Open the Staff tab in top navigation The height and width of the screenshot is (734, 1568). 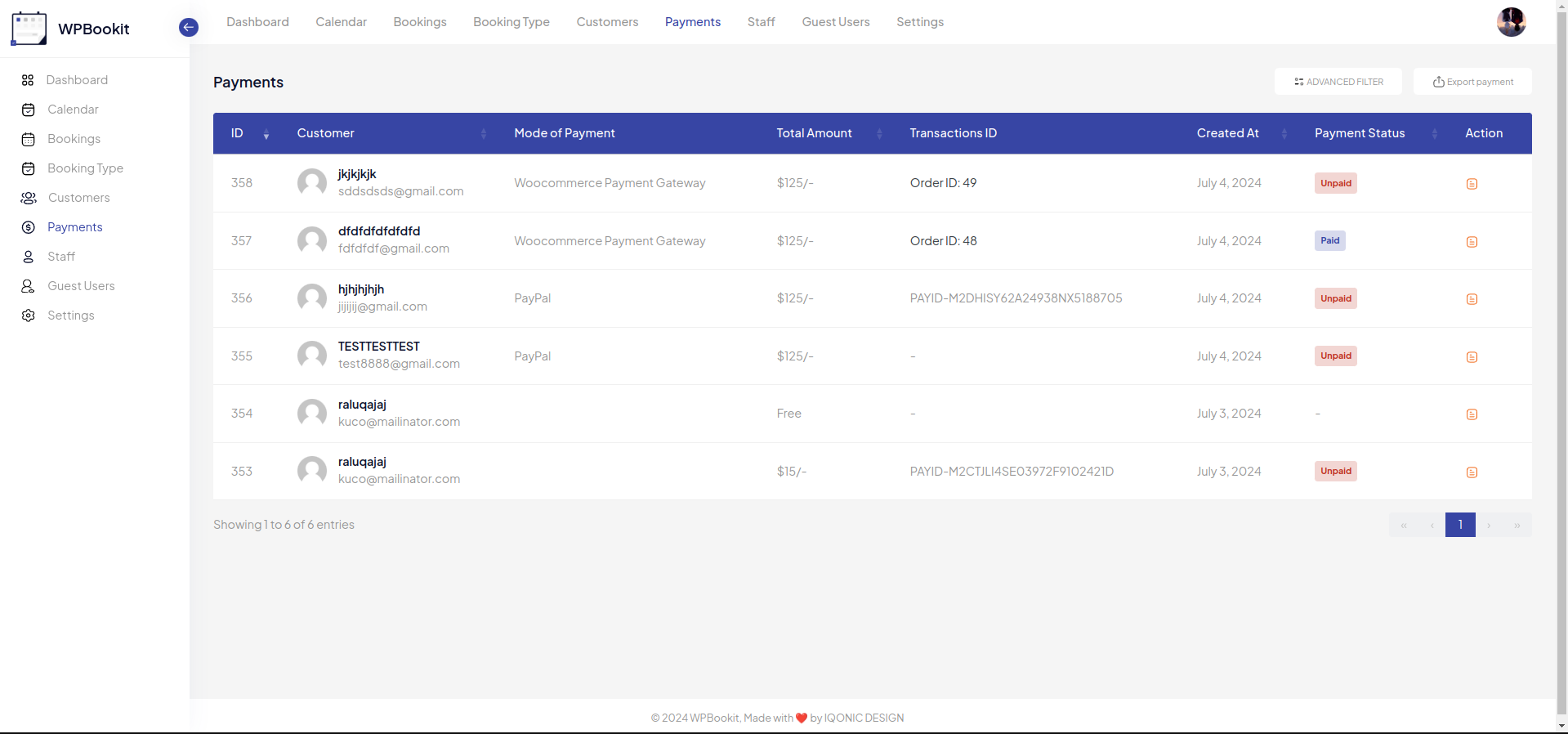(x=761, y=22)
